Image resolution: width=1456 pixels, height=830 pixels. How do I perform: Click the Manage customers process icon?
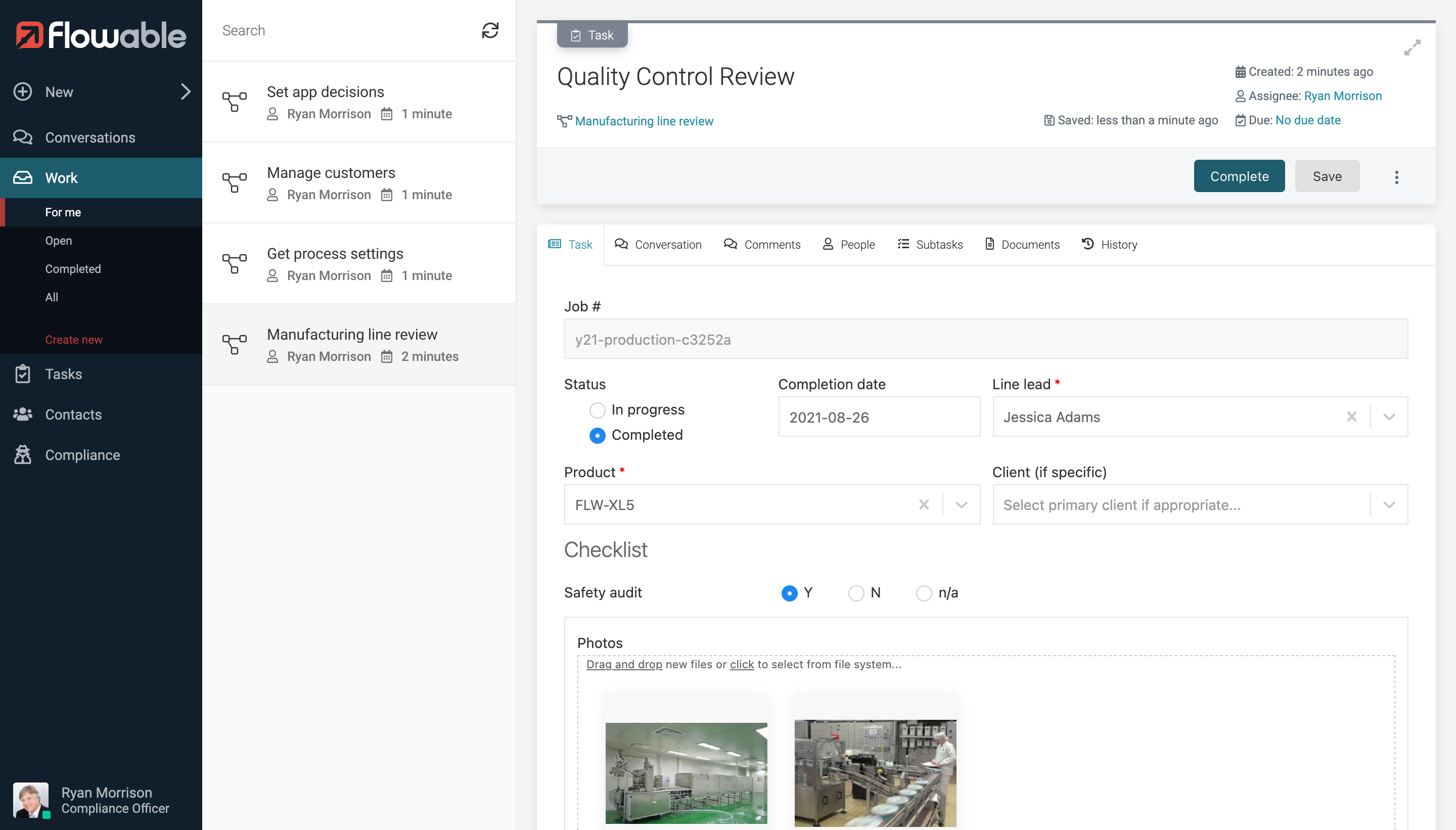234,183
